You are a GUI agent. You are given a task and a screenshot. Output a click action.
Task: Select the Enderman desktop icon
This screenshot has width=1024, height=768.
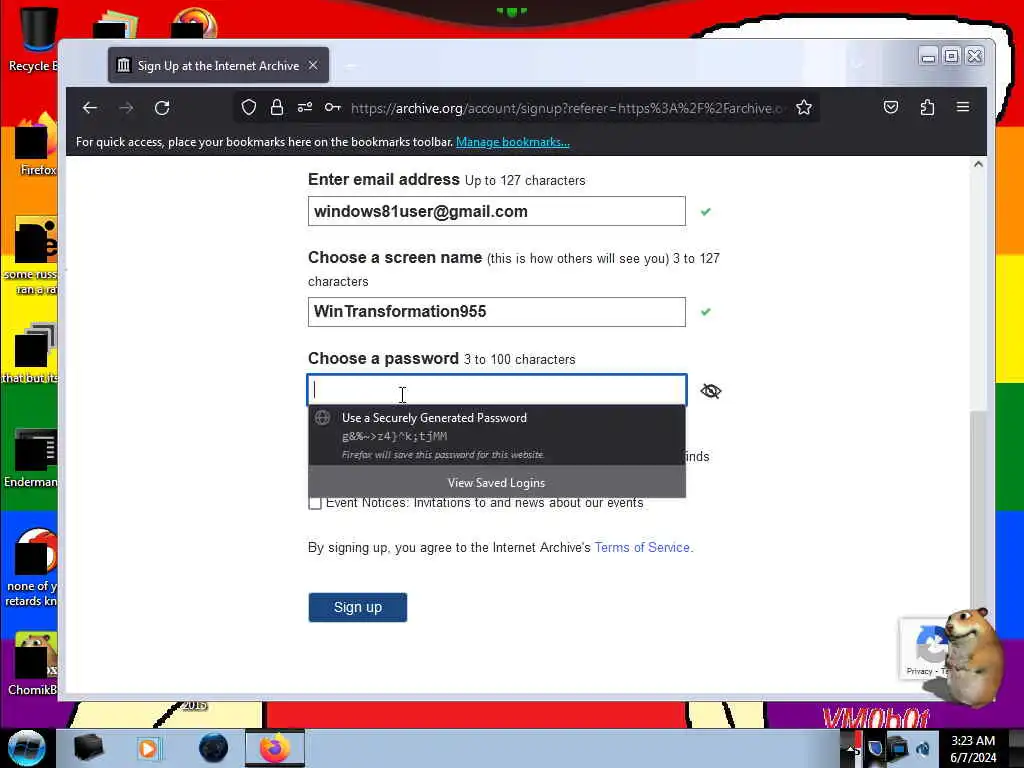pyautogui.click(x=31, y=457)
